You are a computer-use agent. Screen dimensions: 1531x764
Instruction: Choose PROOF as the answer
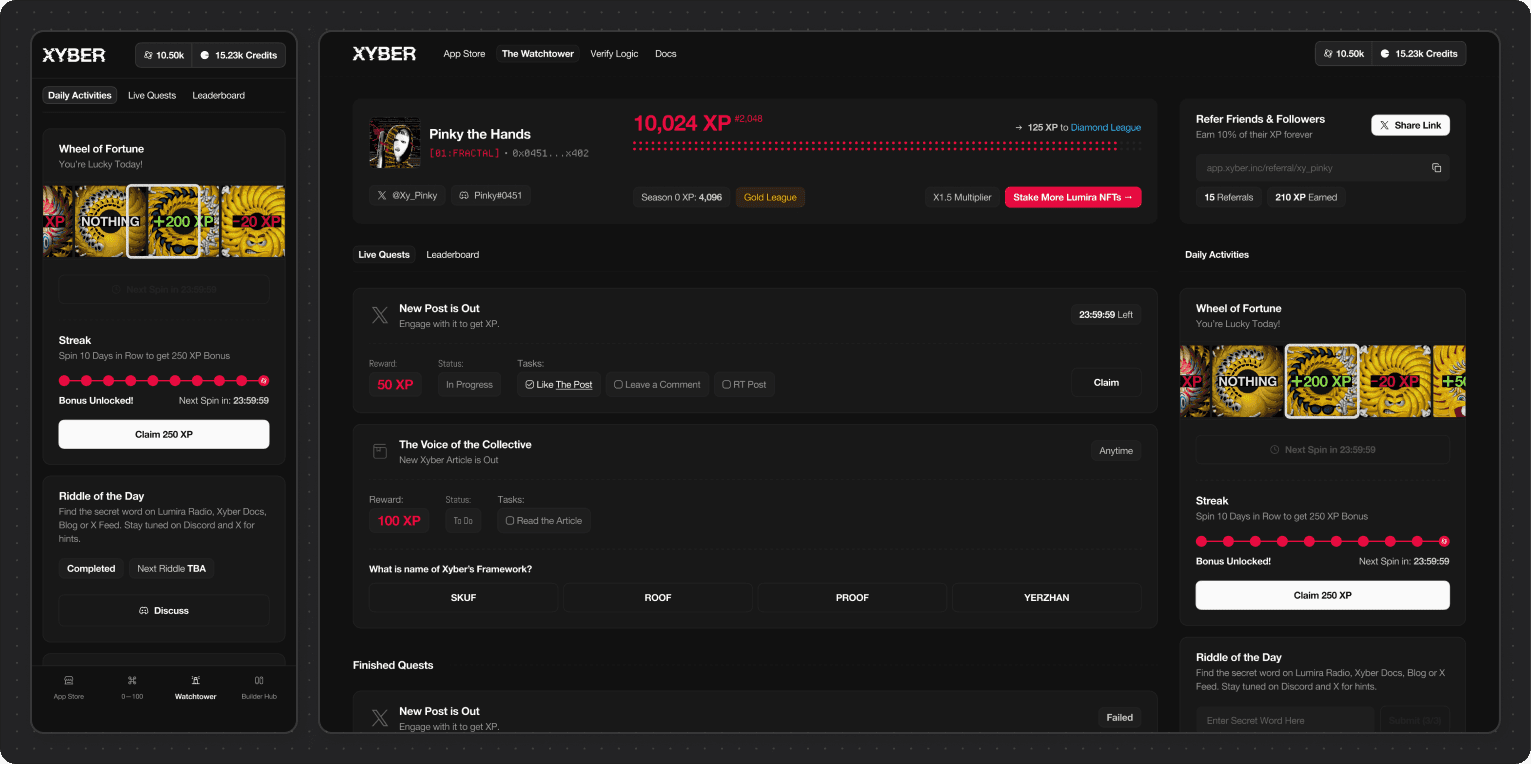point(852,597)
